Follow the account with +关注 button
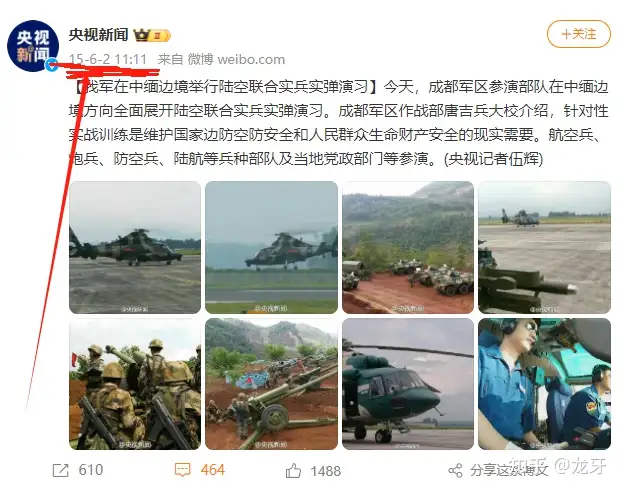Viewport: 623px width, 492px height. [578, 34]
